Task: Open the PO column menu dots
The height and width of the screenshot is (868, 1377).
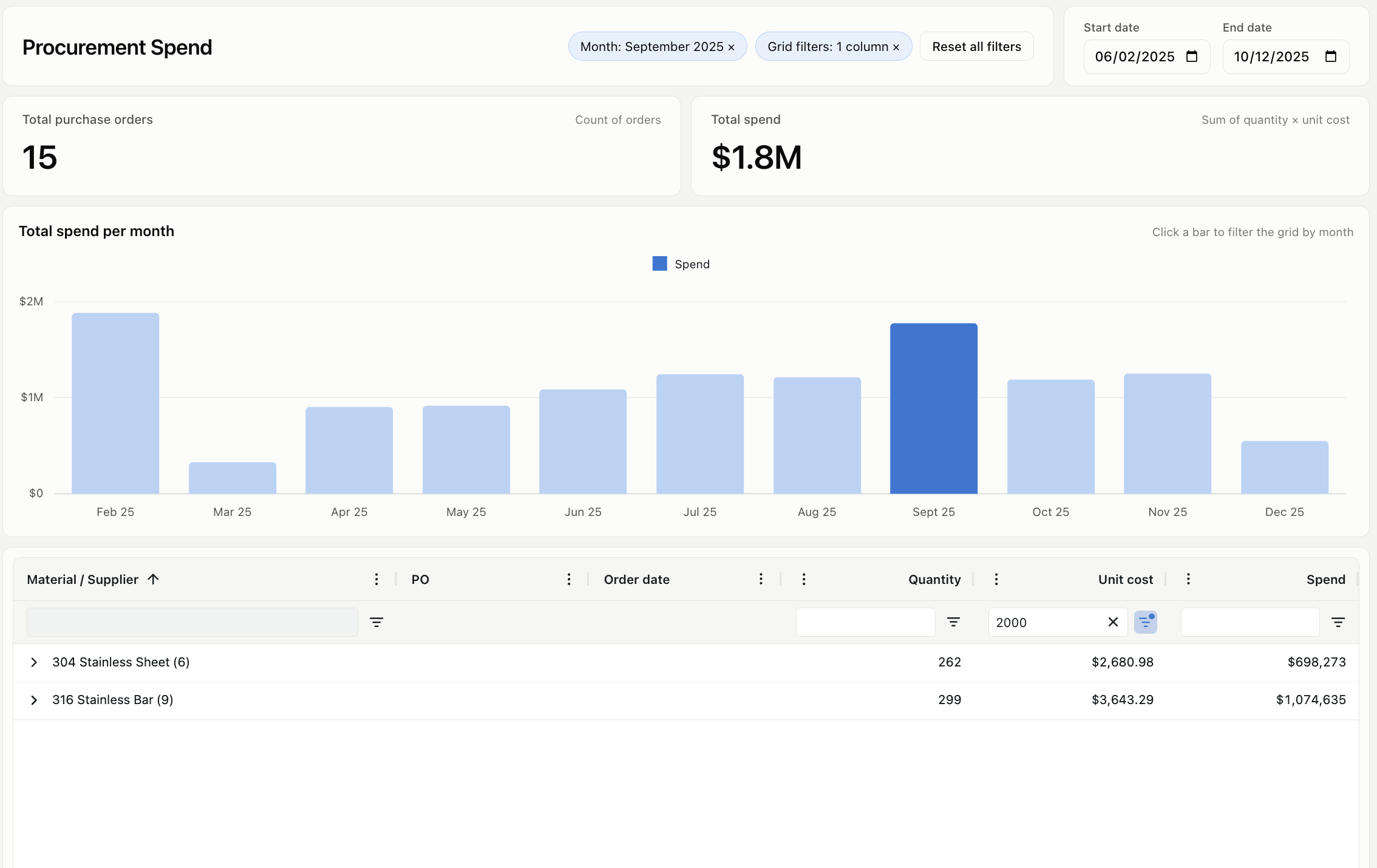Action: tap(569, 579)
